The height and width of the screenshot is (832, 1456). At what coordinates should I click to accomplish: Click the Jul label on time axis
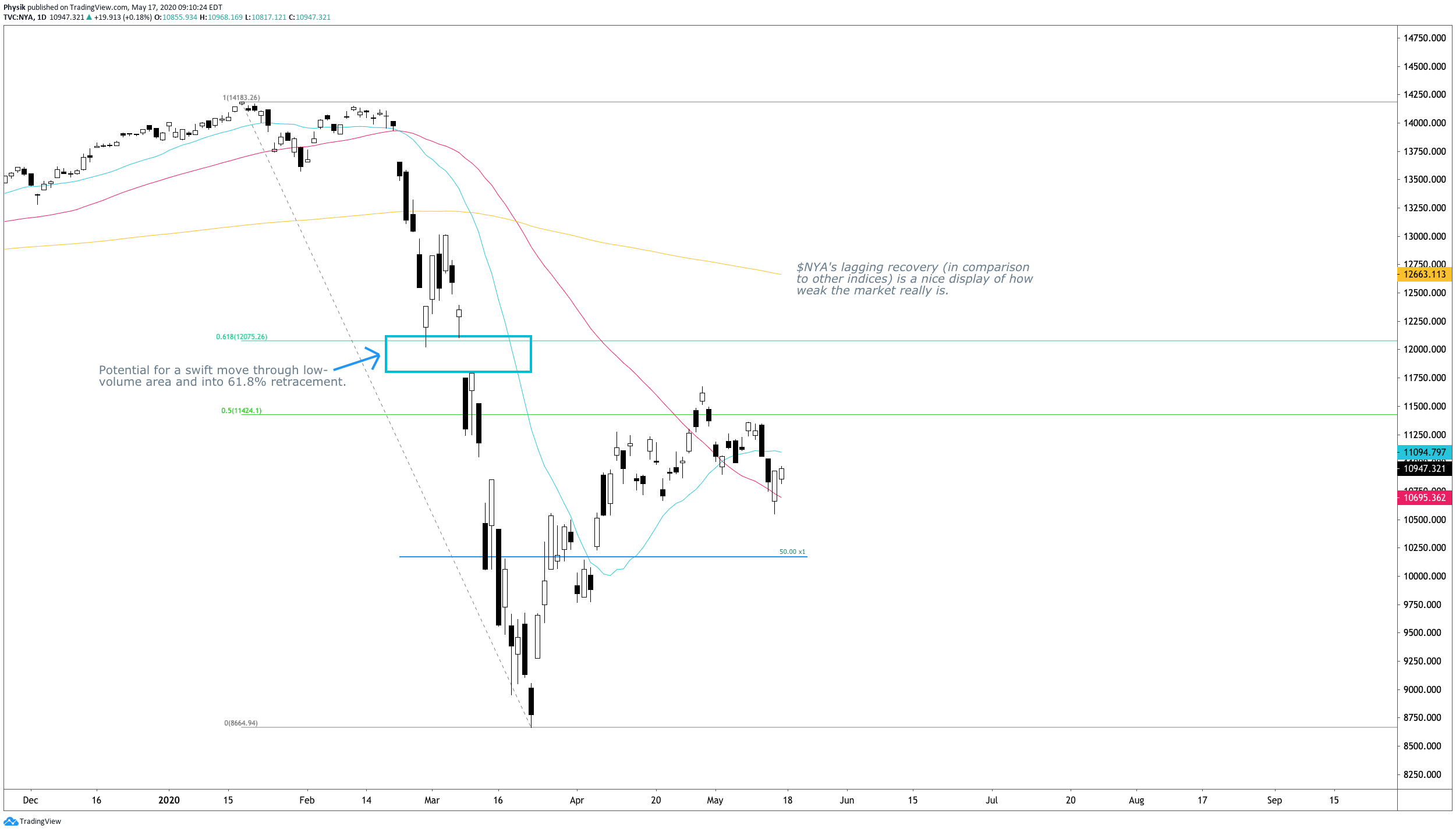[x=991, y=800]
